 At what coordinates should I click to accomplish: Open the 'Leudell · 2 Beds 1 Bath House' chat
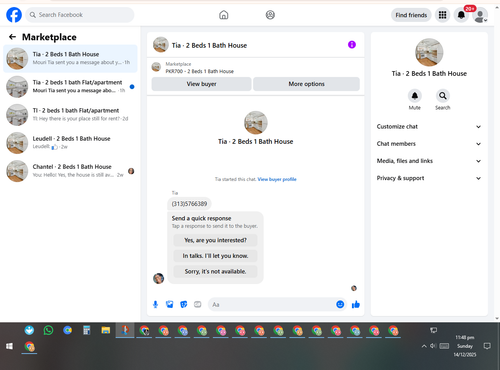coord(70,143)
